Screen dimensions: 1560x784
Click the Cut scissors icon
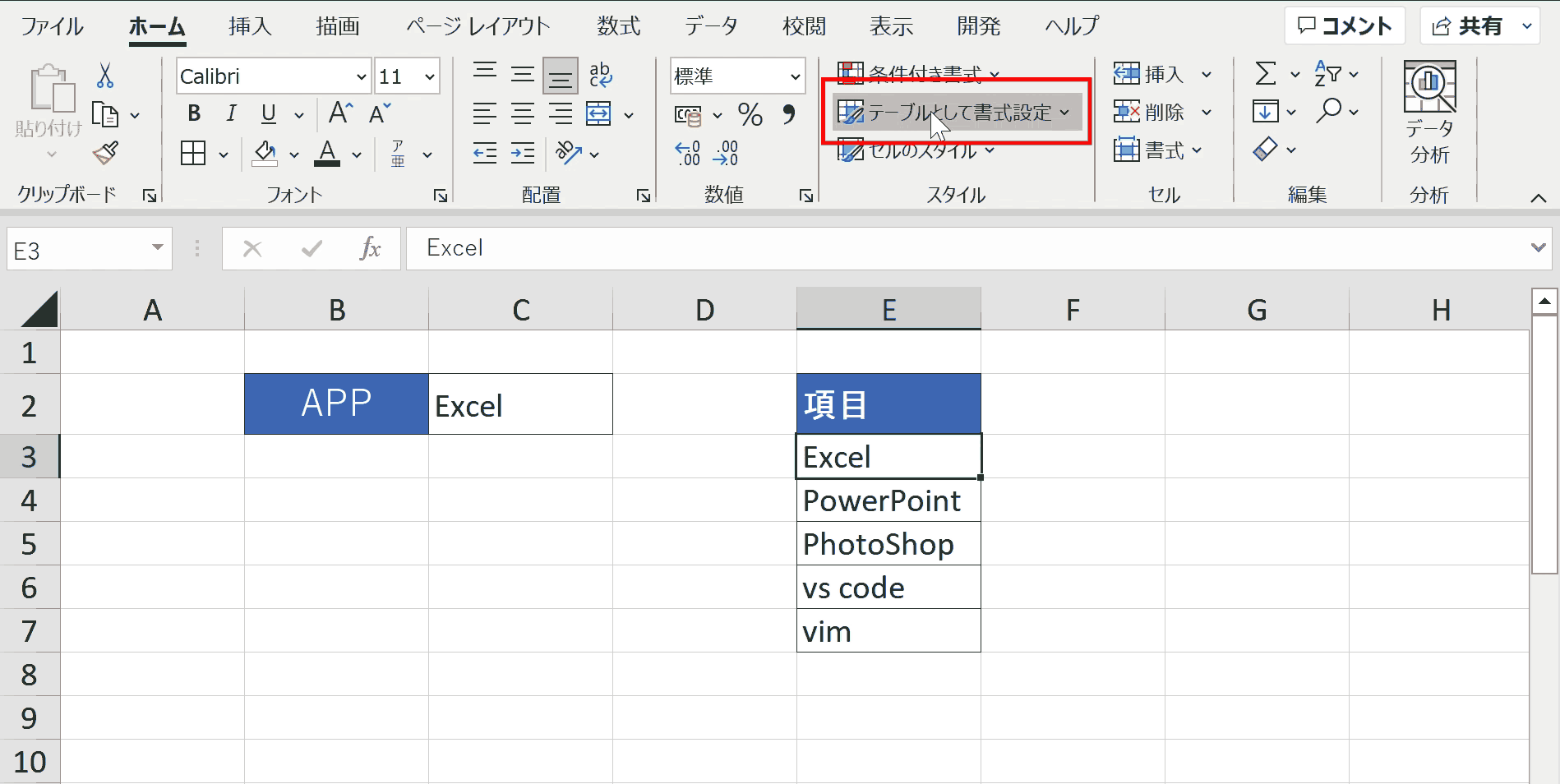click(105, 76)
